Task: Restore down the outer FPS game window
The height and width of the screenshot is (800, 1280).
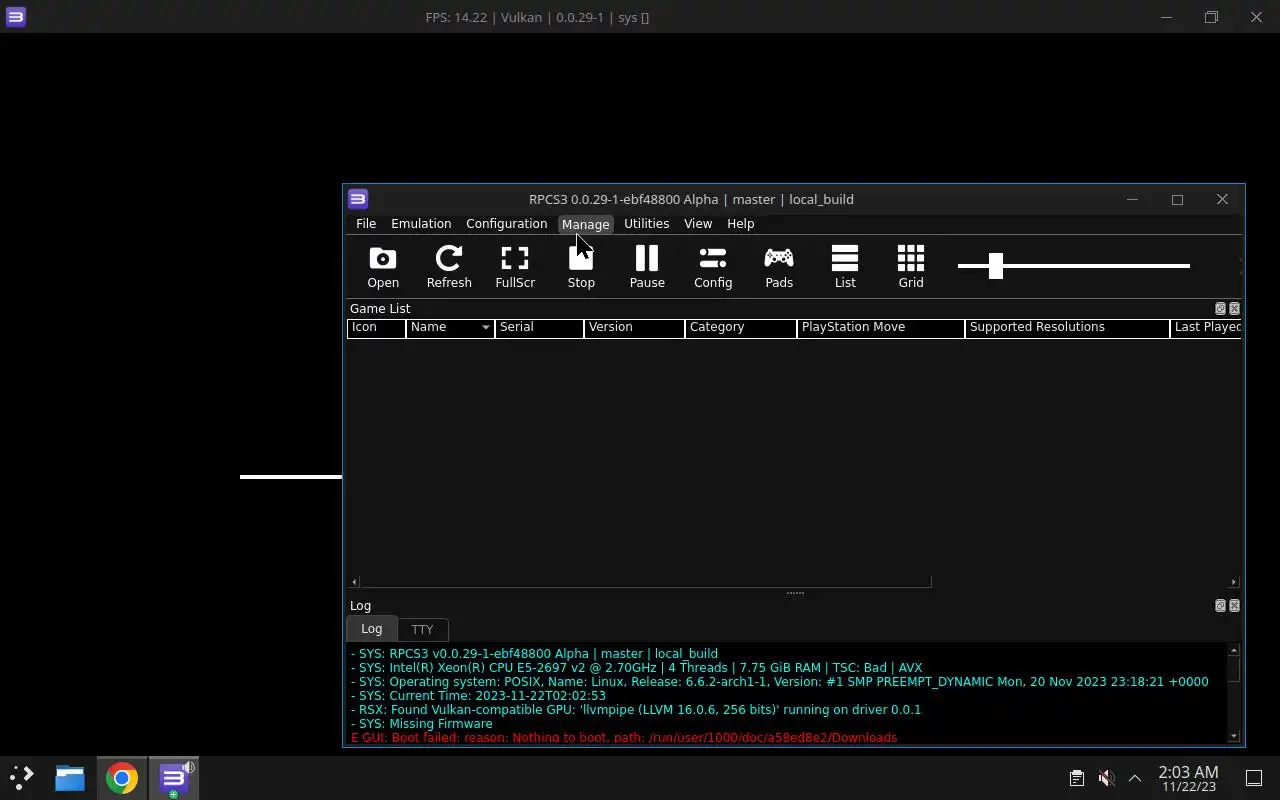Action: (x=1211, y=17)
